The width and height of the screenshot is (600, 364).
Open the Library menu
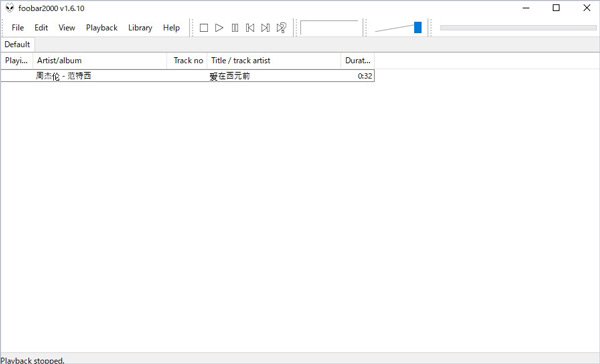pos(140,28)
